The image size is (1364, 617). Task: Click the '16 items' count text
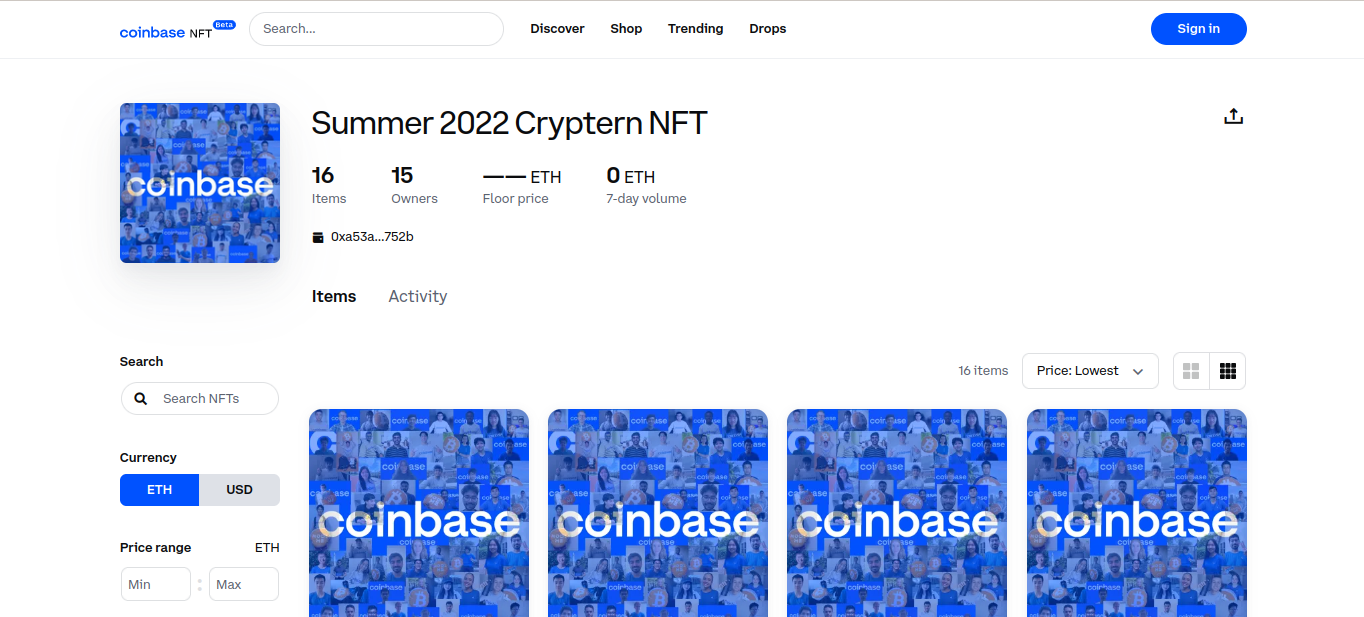[983, 371]
